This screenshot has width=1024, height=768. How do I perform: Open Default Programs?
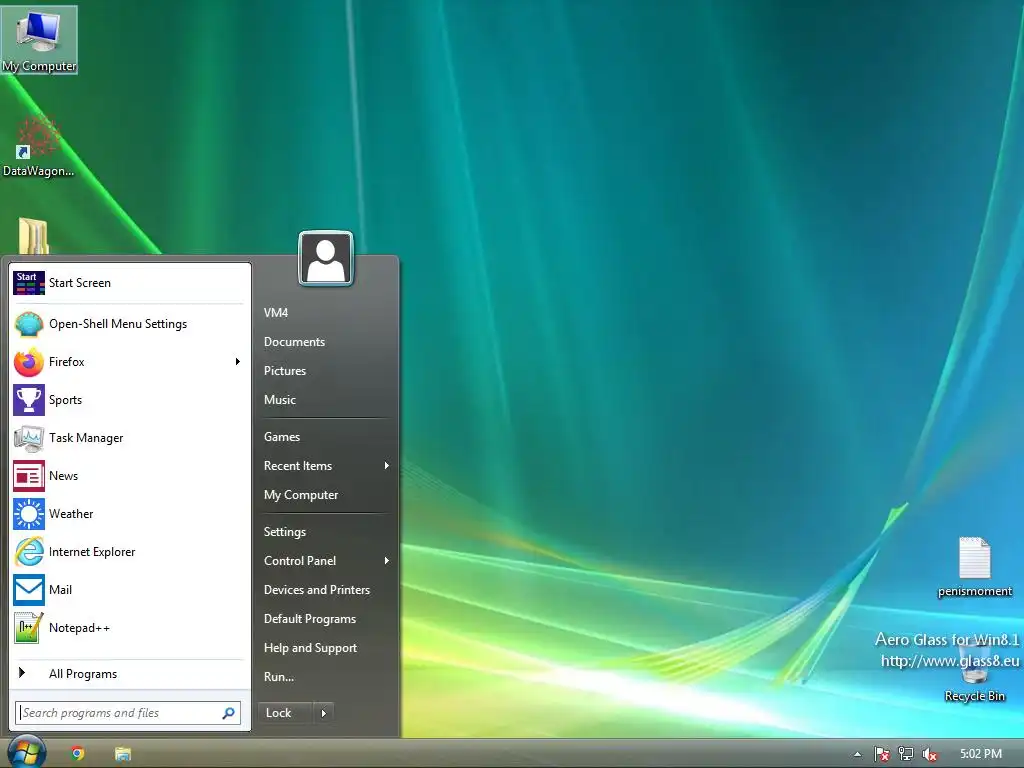click(x=310, y=619)
